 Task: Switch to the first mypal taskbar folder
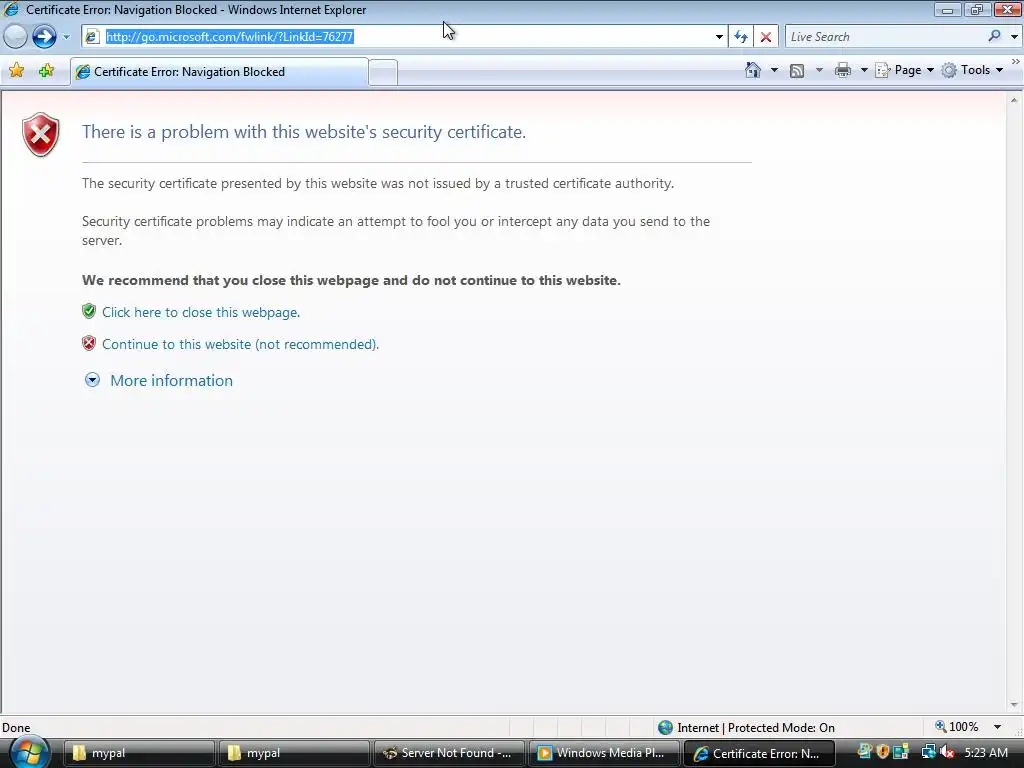coord(140,753)
